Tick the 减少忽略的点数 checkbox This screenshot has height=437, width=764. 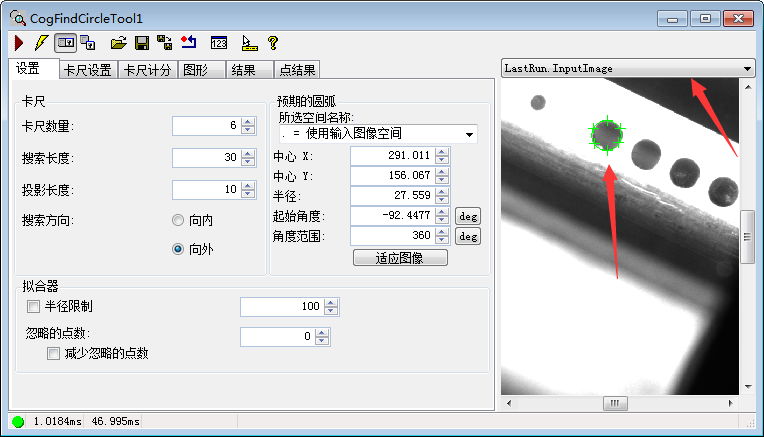[x=53, y=353]
